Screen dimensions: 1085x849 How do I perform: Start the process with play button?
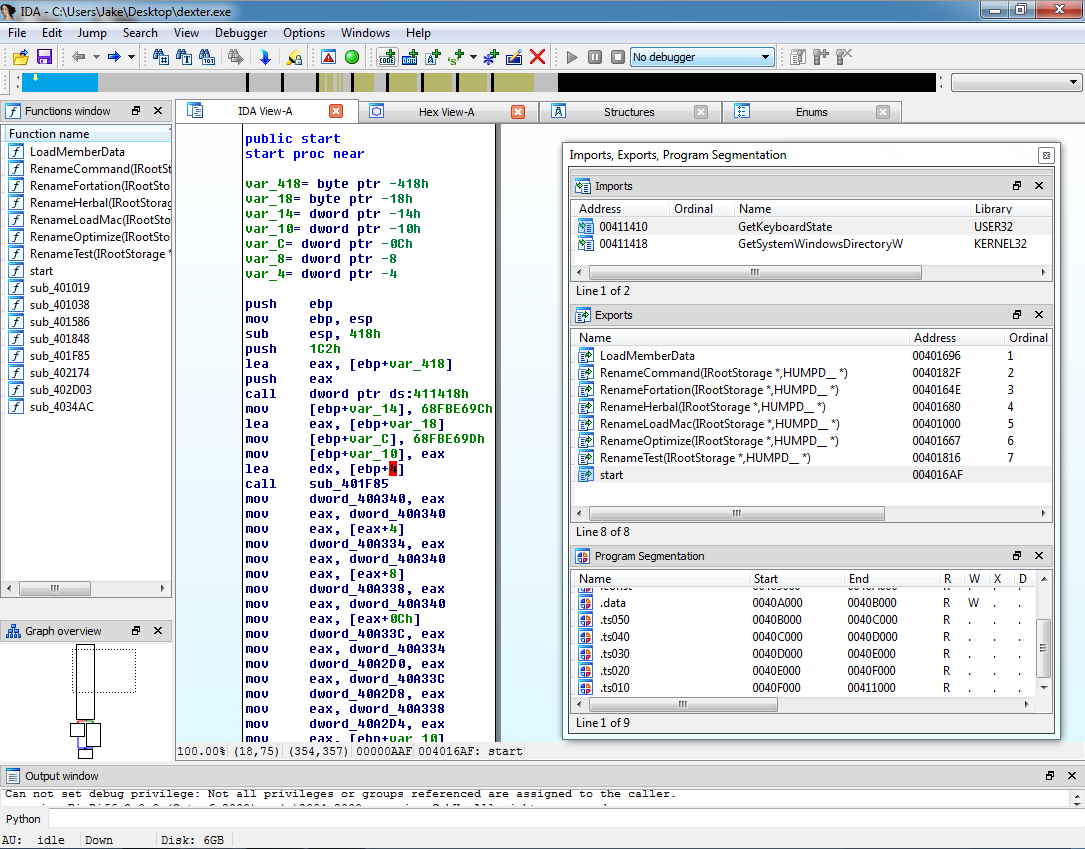pyautogui.click(x=572, y=57)
